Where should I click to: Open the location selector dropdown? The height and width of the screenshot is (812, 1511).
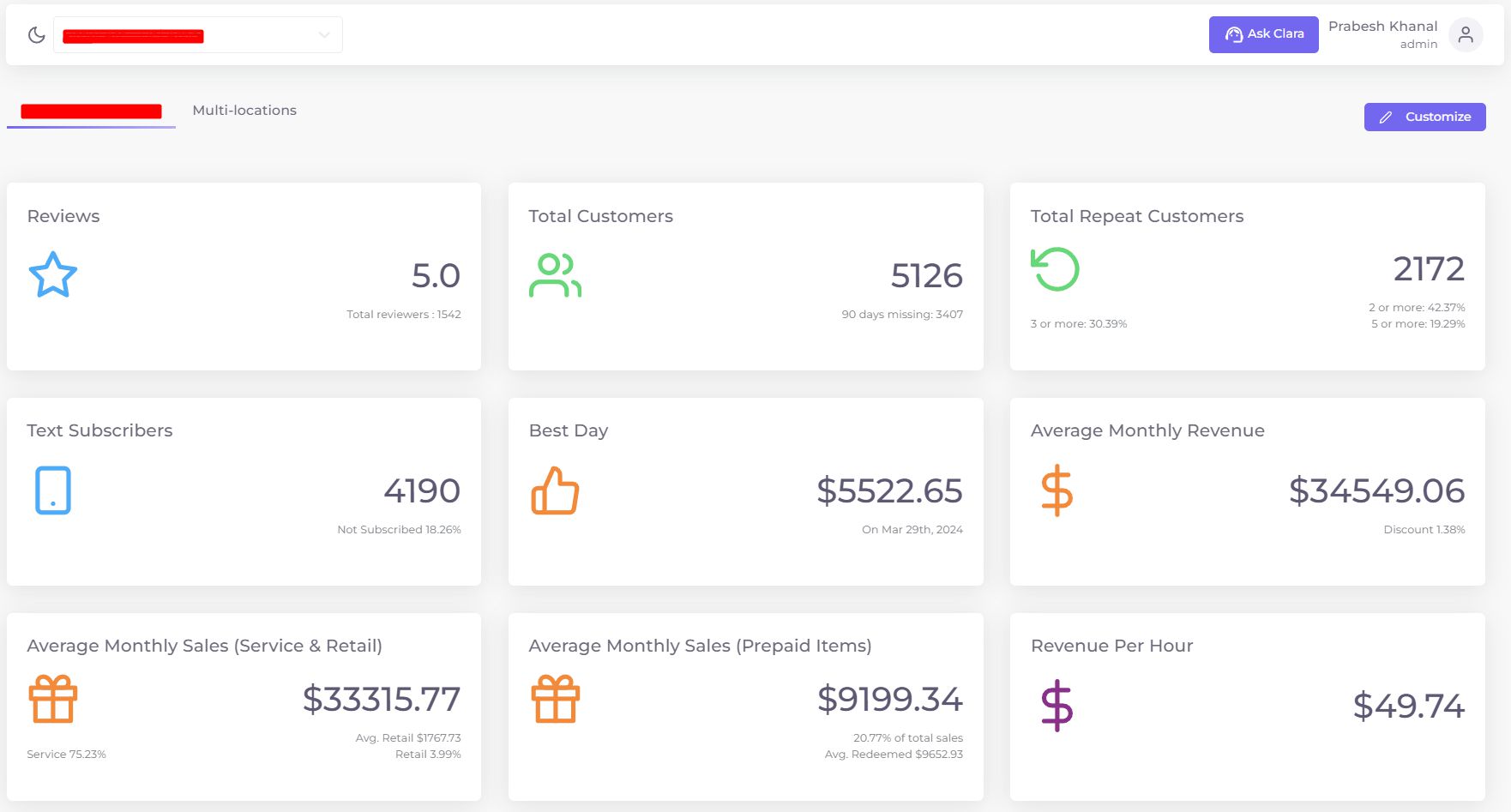tap(197, 34)
